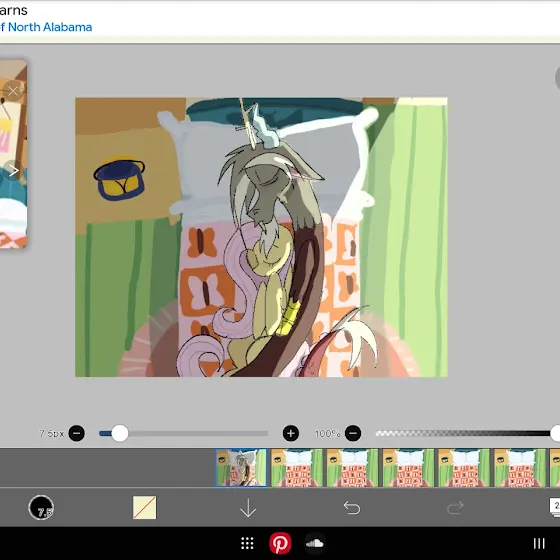Close the reference image window
Screen dimensions: 560x560
[13, 91]
